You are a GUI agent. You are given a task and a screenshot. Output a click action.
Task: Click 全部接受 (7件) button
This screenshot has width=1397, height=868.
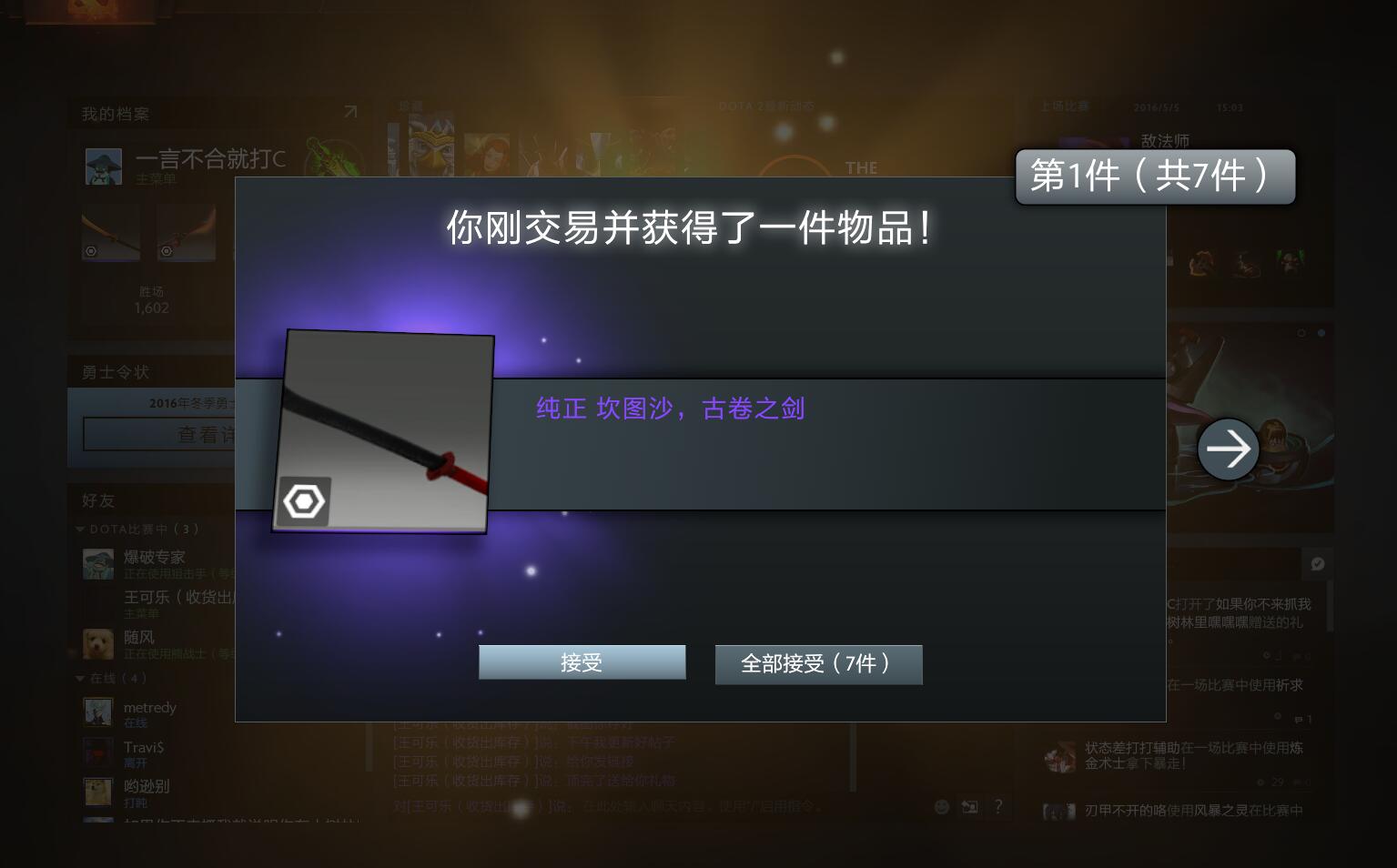(x=818, y=664)
